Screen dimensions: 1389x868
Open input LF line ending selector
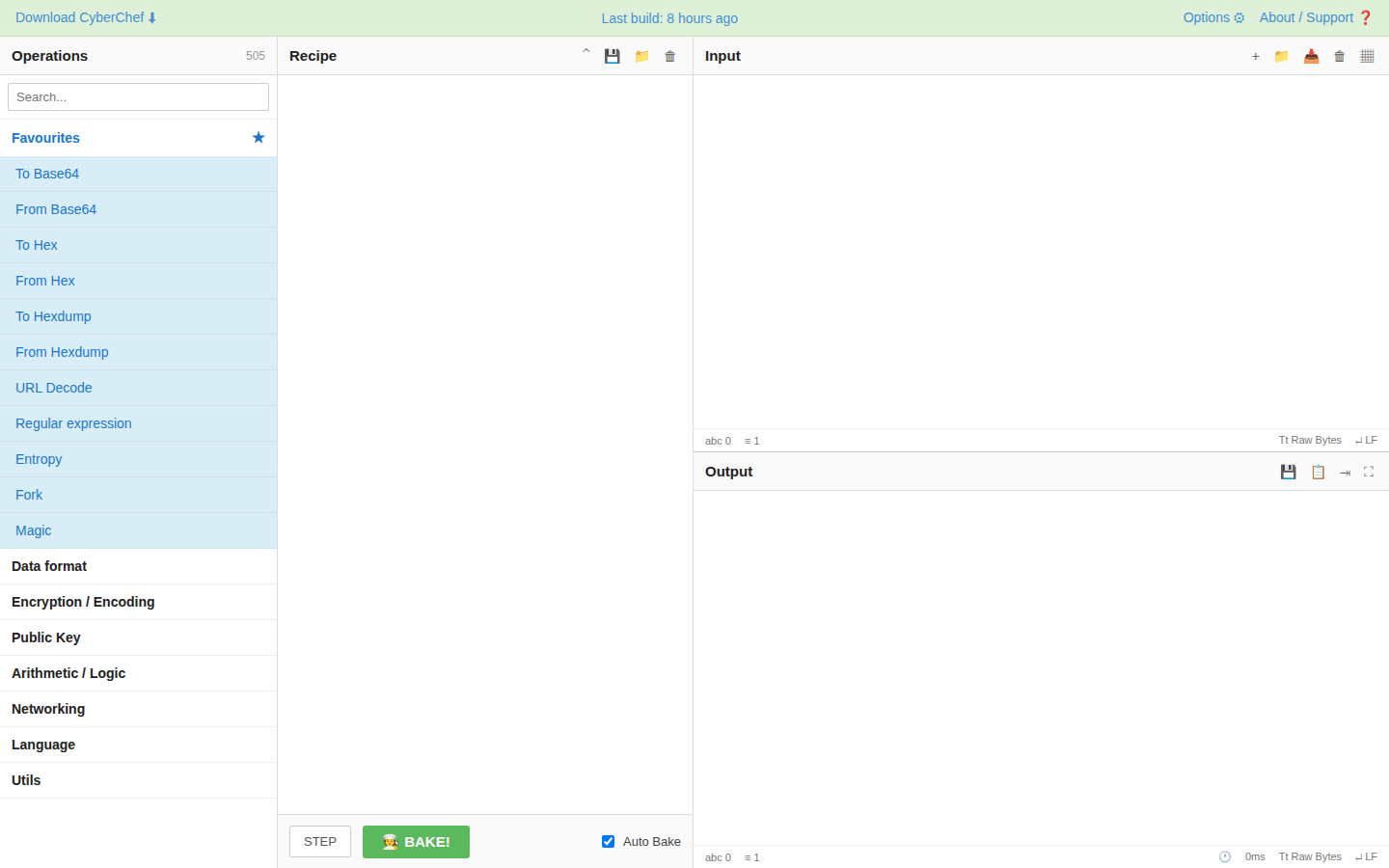[x=1366, y=440]
